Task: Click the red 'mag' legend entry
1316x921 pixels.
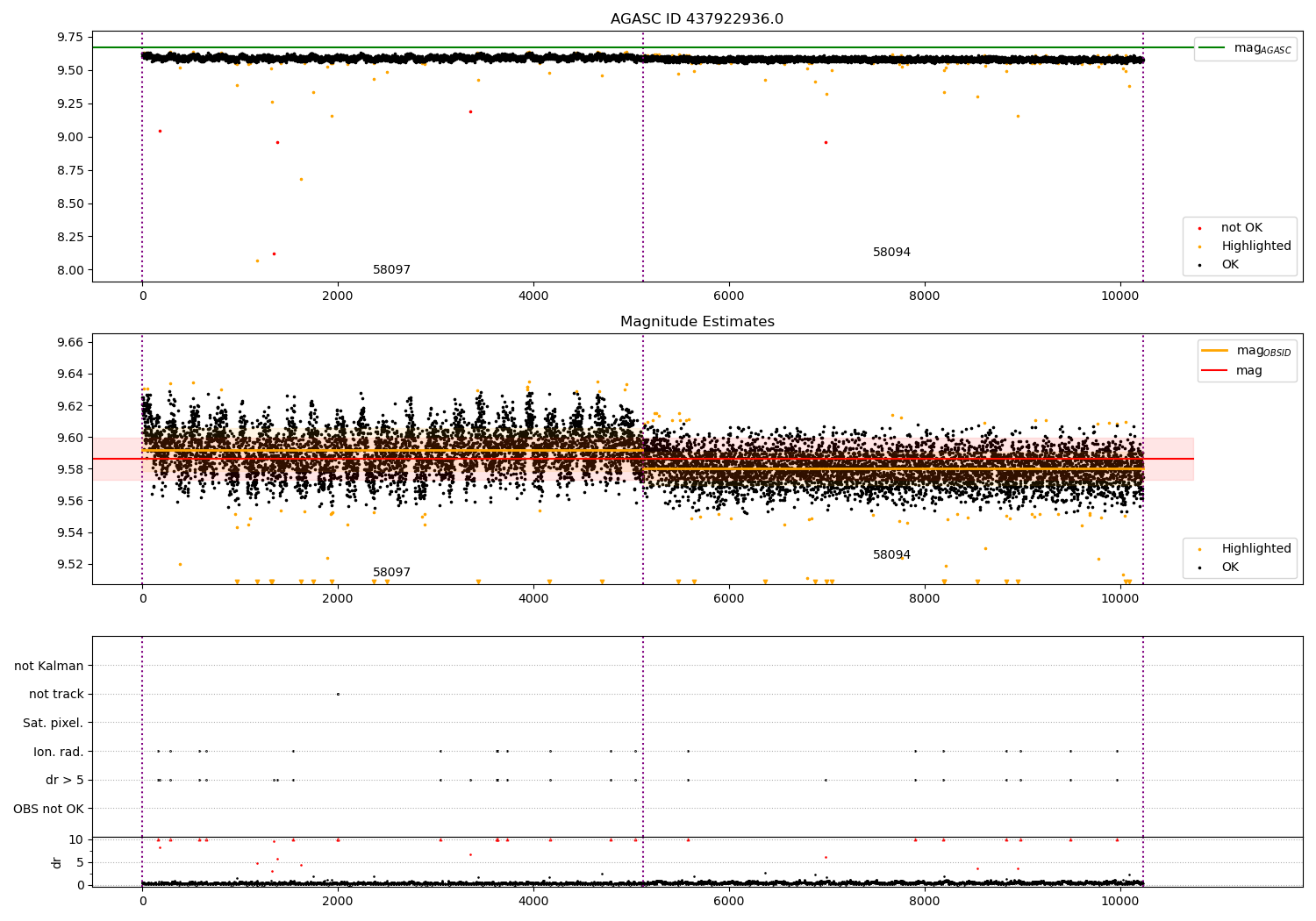Action: pos(1233,371)
